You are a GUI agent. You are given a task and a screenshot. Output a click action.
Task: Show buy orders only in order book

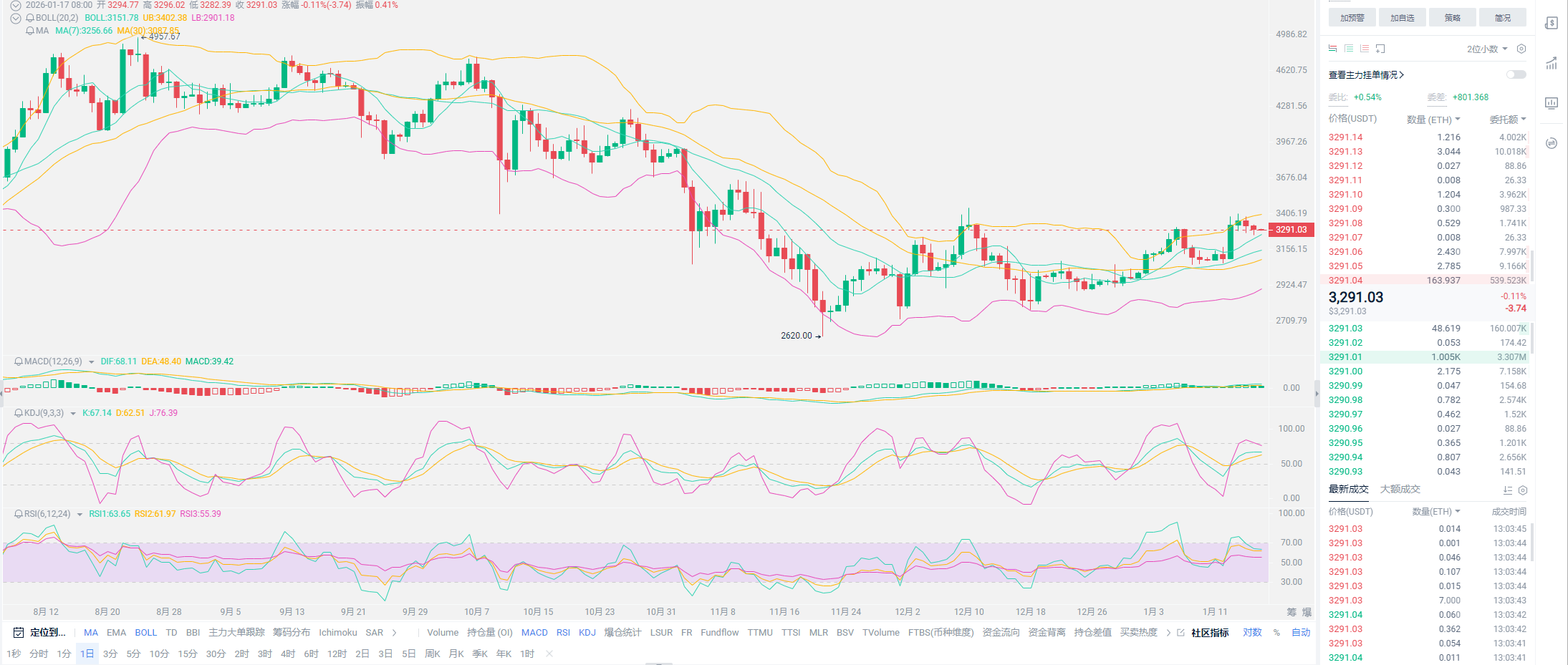tap(1349, 49)
